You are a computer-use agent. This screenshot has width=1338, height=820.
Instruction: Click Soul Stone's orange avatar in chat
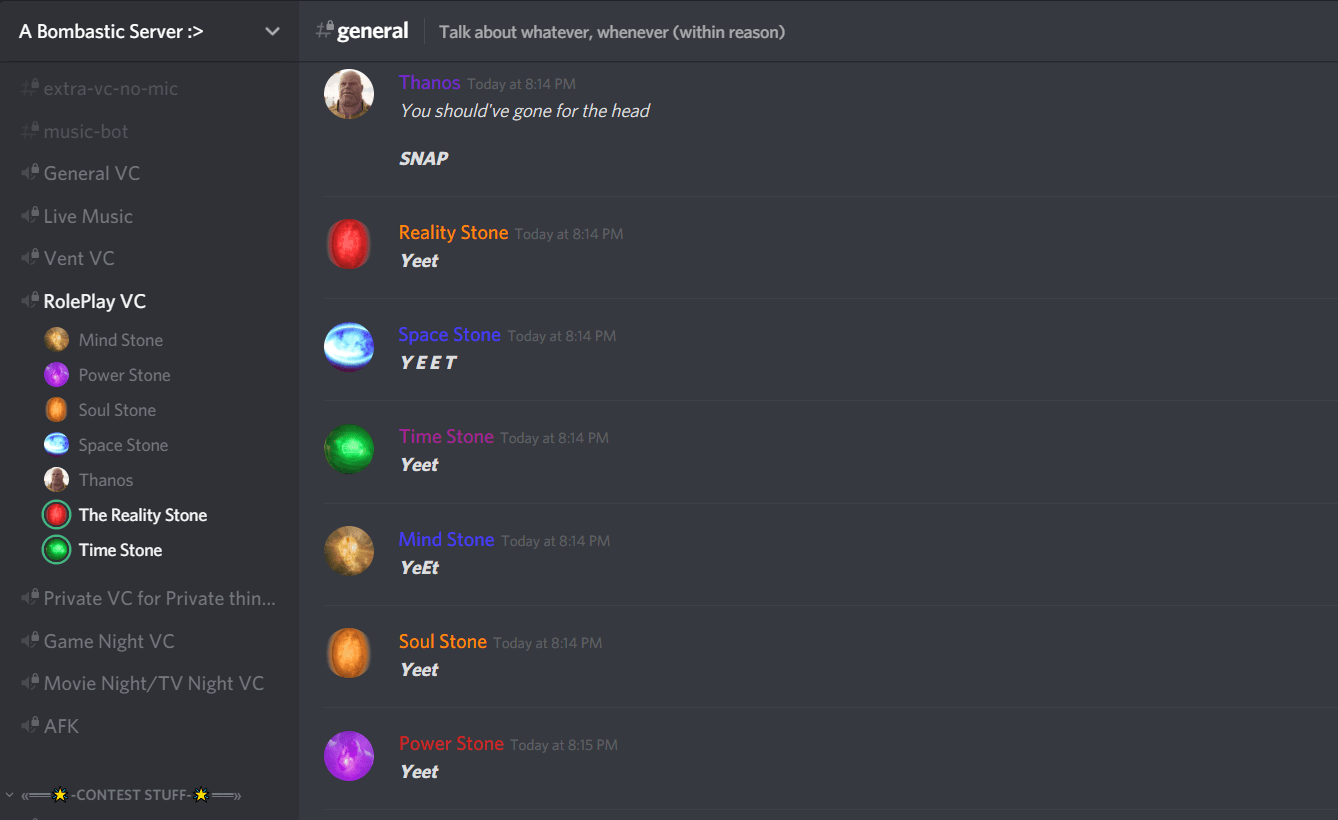click(x=349, y=653)
